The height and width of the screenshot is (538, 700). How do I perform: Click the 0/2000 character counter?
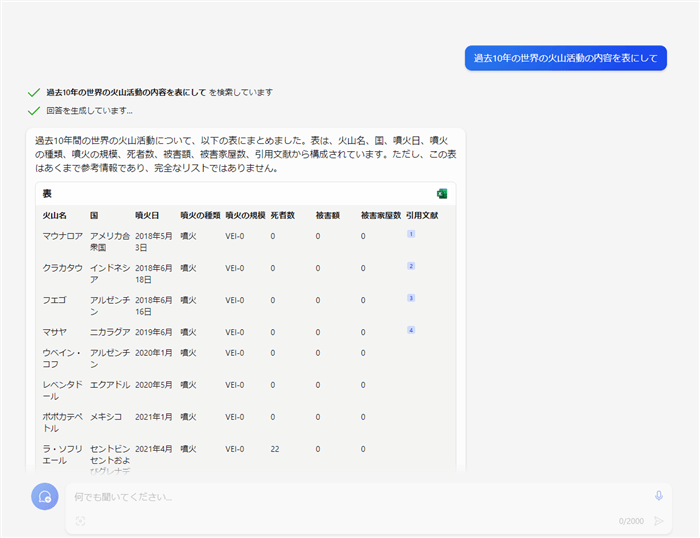tap(631, 521)
